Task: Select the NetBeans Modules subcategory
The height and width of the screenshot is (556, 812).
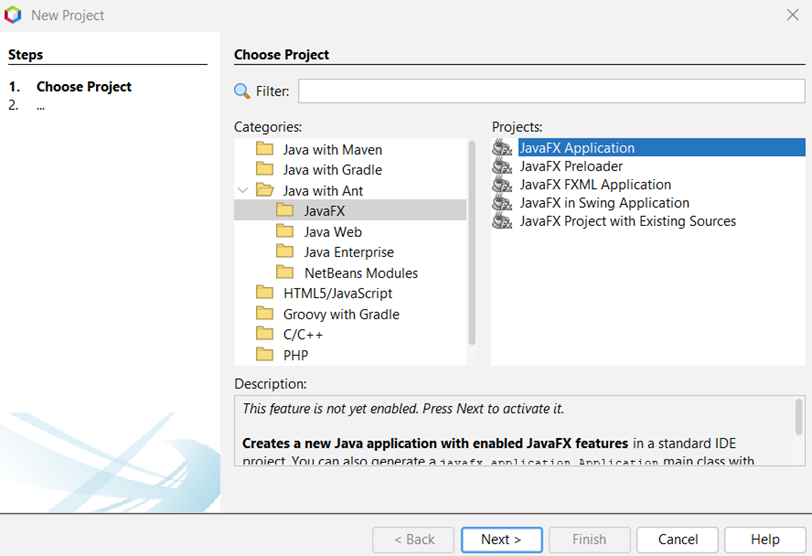Action: click(361, 273)
